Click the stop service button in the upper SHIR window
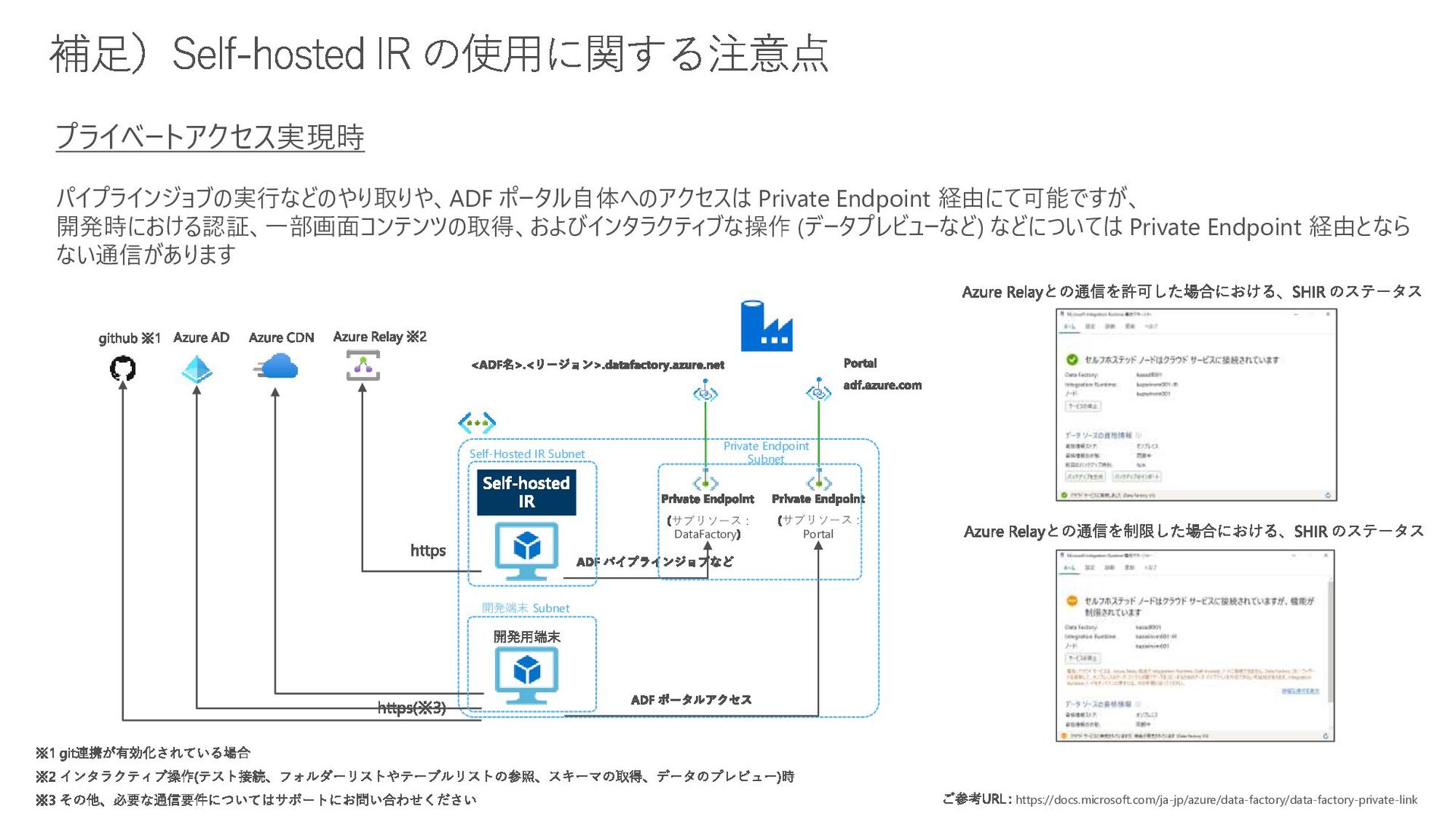 tap(1083, 406)
